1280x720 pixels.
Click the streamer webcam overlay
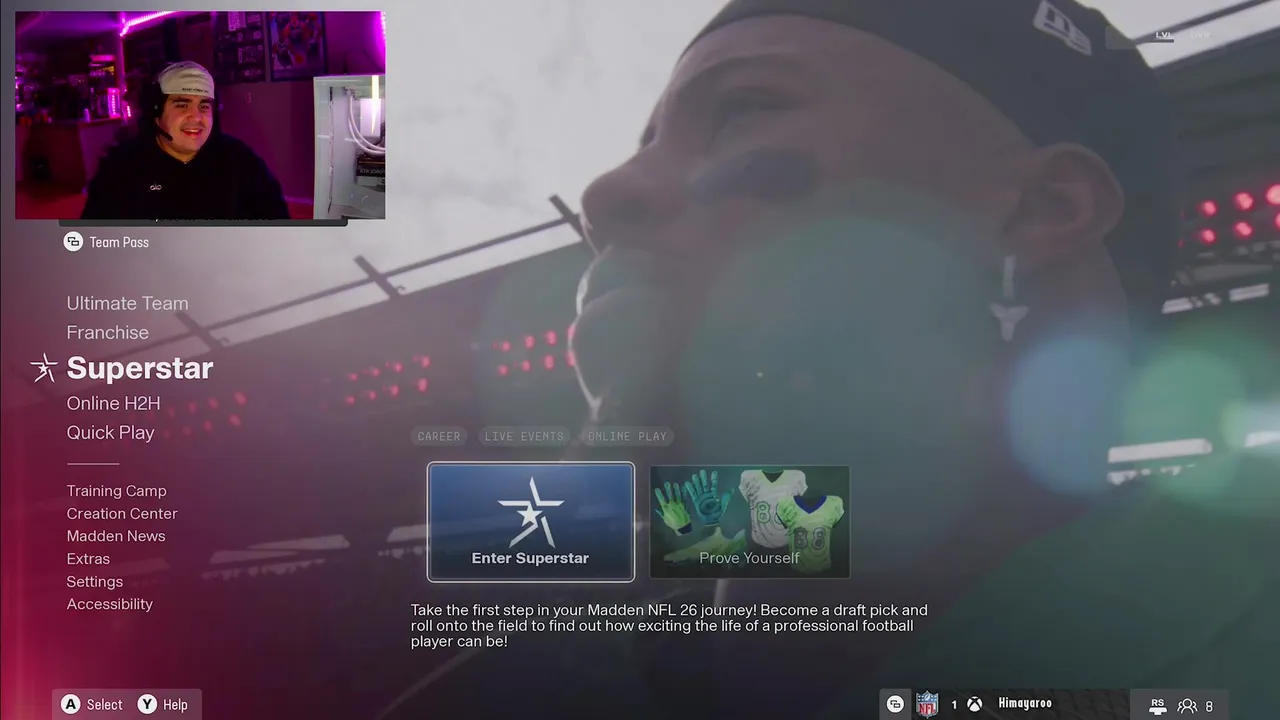[200, 115]
